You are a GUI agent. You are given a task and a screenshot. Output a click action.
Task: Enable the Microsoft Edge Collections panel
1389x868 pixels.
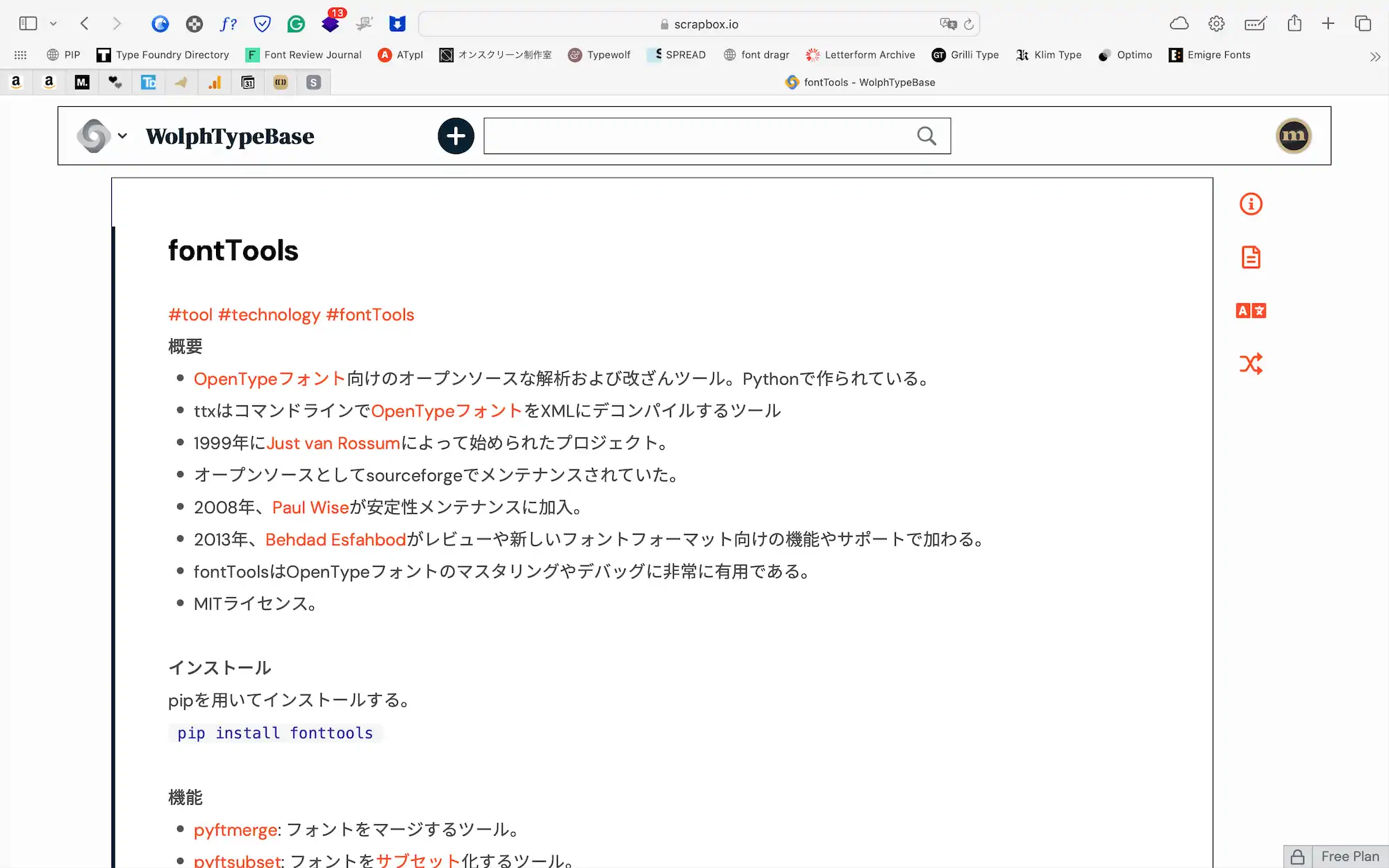coord(1363,23)
